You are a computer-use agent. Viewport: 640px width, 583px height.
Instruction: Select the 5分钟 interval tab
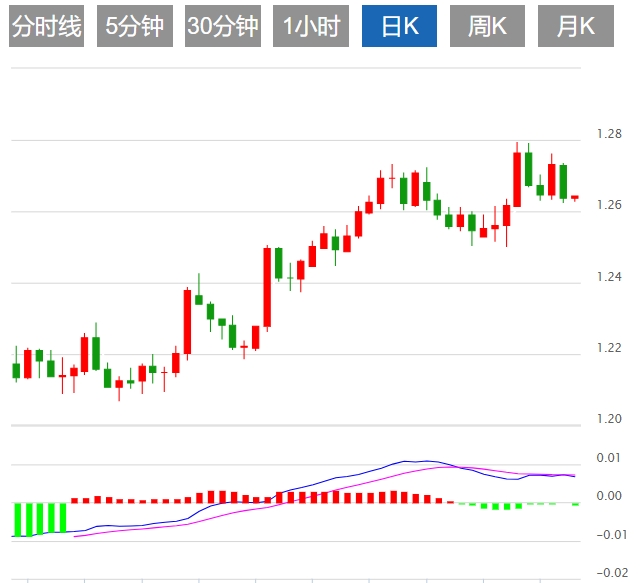tap(135, 26)
